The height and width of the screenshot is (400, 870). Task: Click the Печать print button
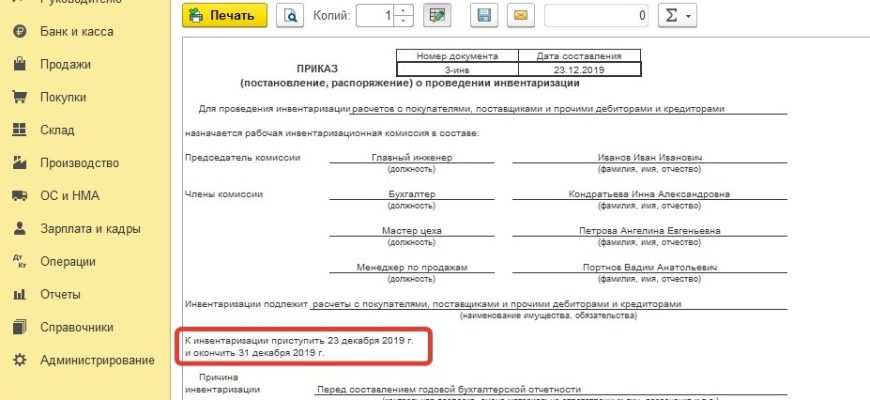[x=225, y=16]
